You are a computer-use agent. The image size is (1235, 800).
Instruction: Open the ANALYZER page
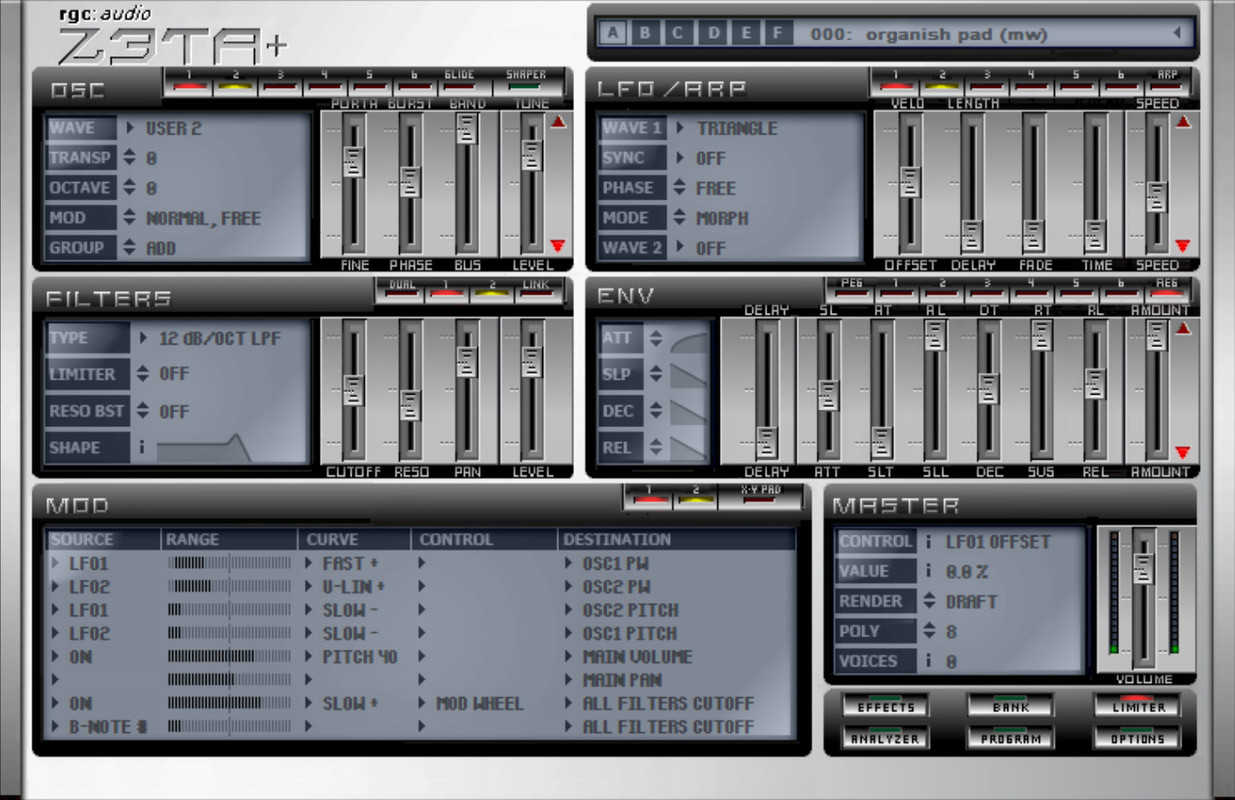[x=886, y=739]
